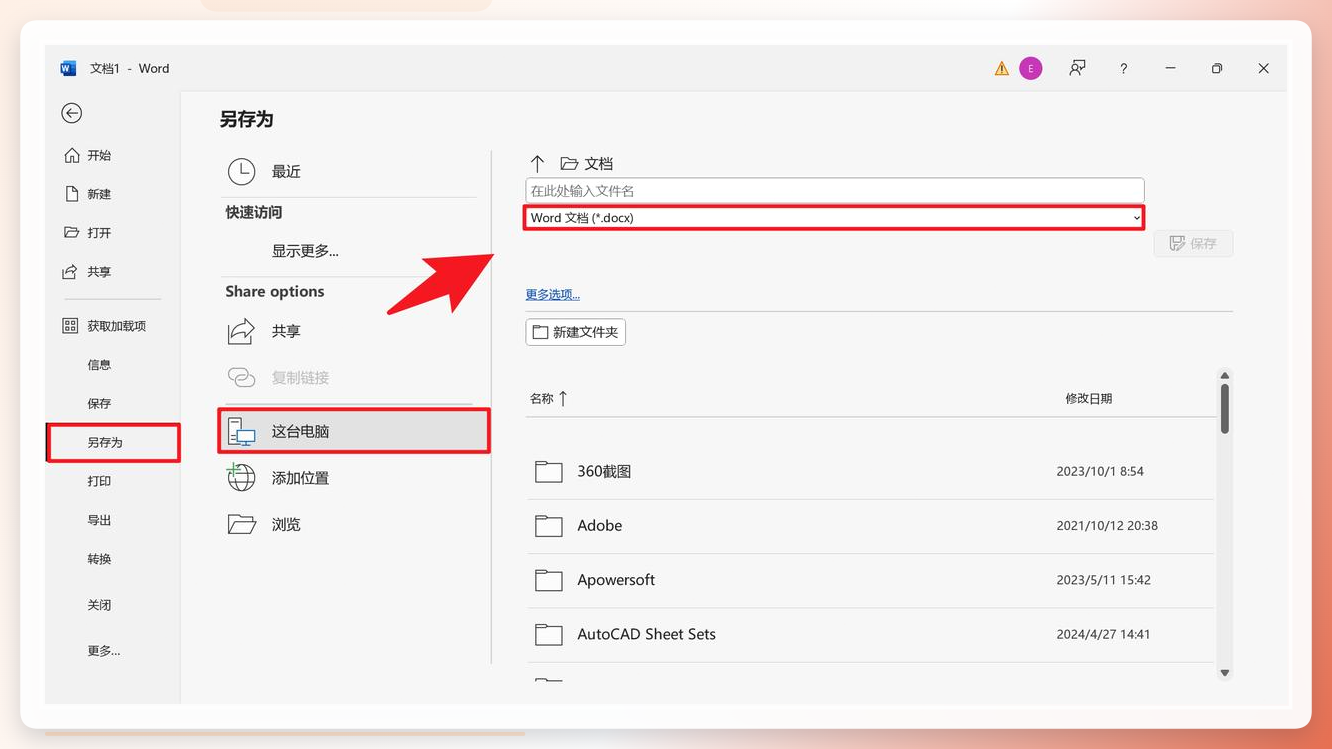Select 打印 in the left menu
The image size is (1332, 749).
(x=99, y=481)
